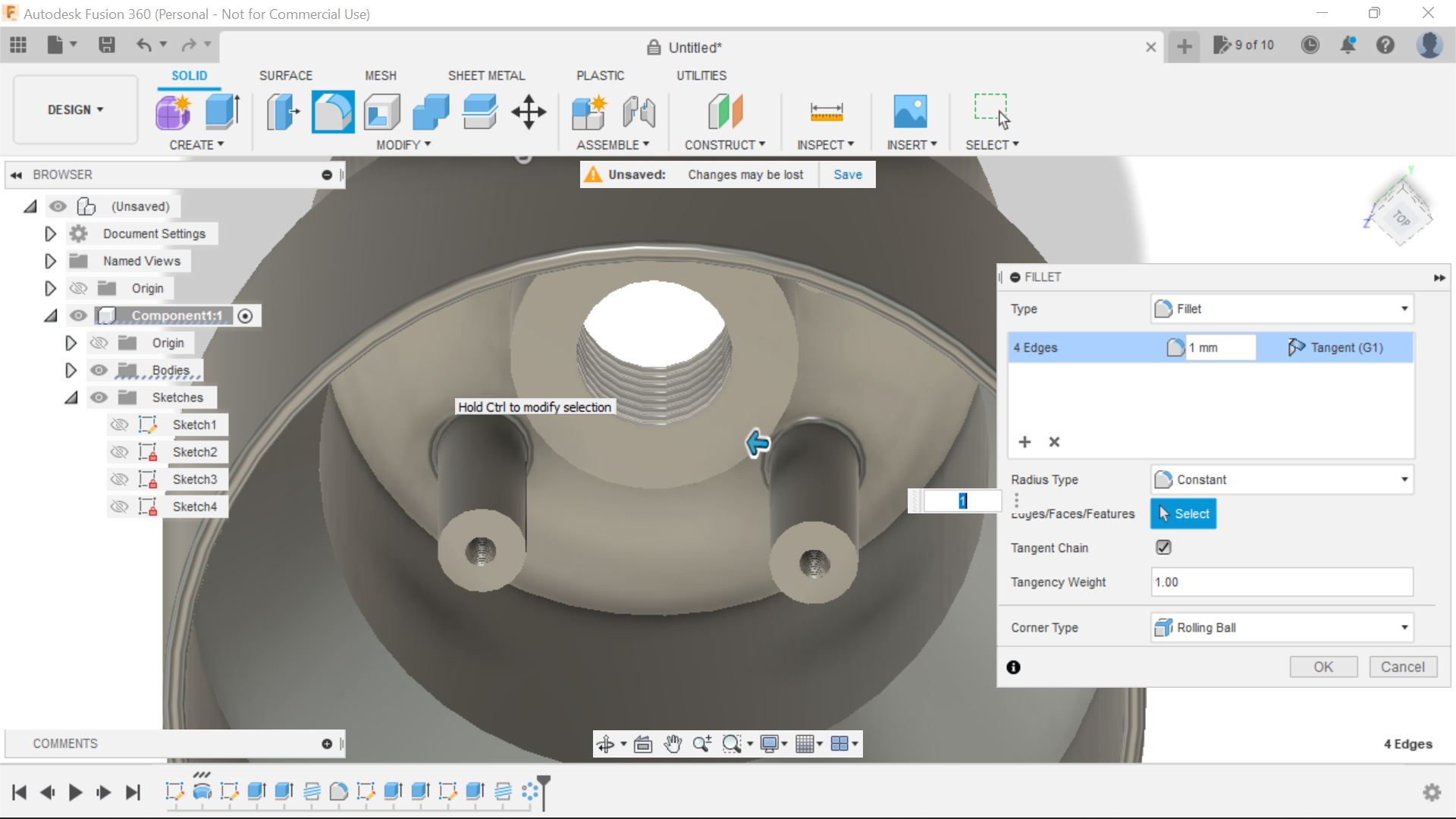Screen dimensions: 1456x819
Task: Switch to the Sheet Metal tab
Action: click(x=486, y=75)
